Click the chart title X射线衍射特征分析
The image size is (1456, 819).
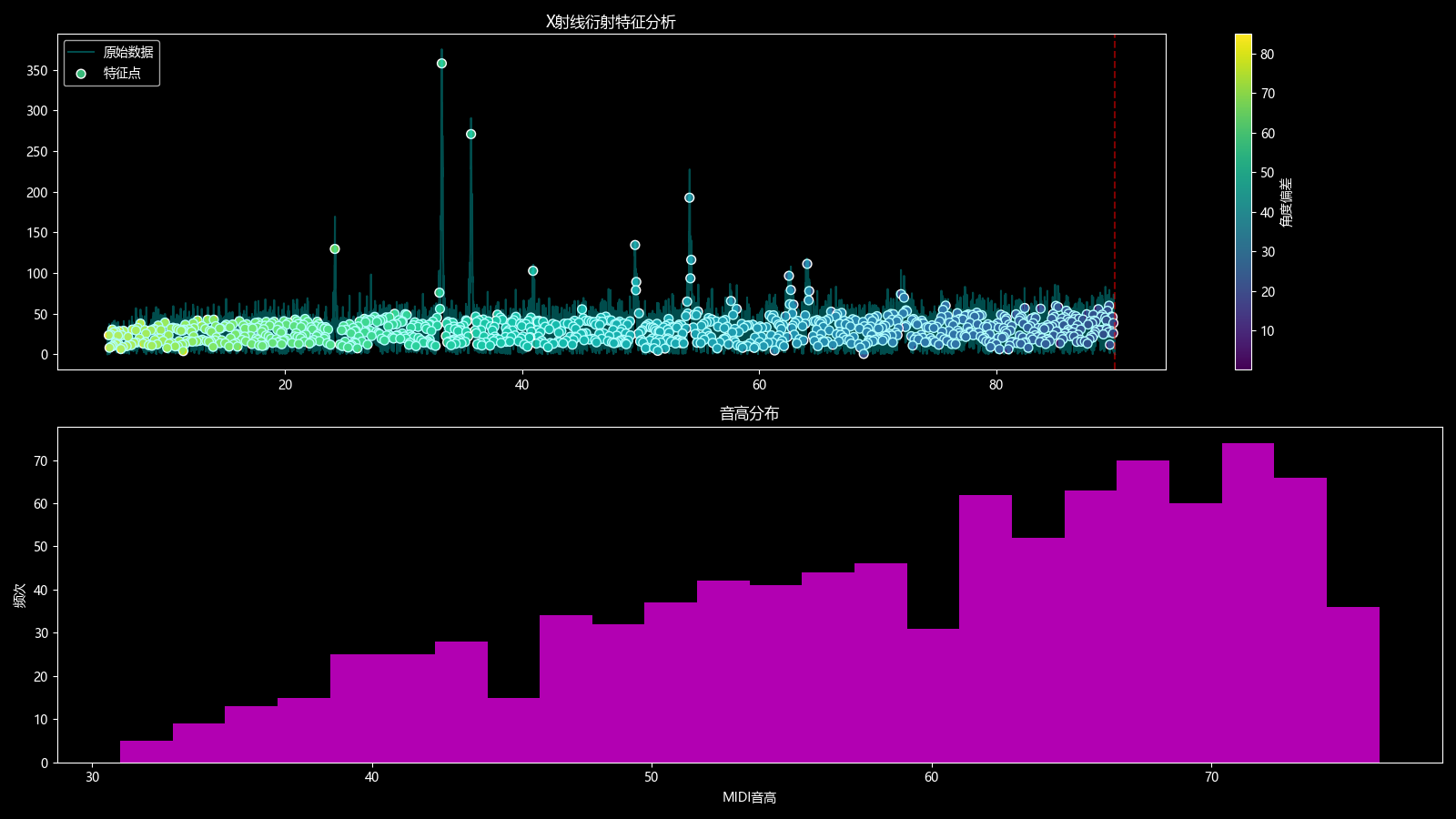[611, 22]
